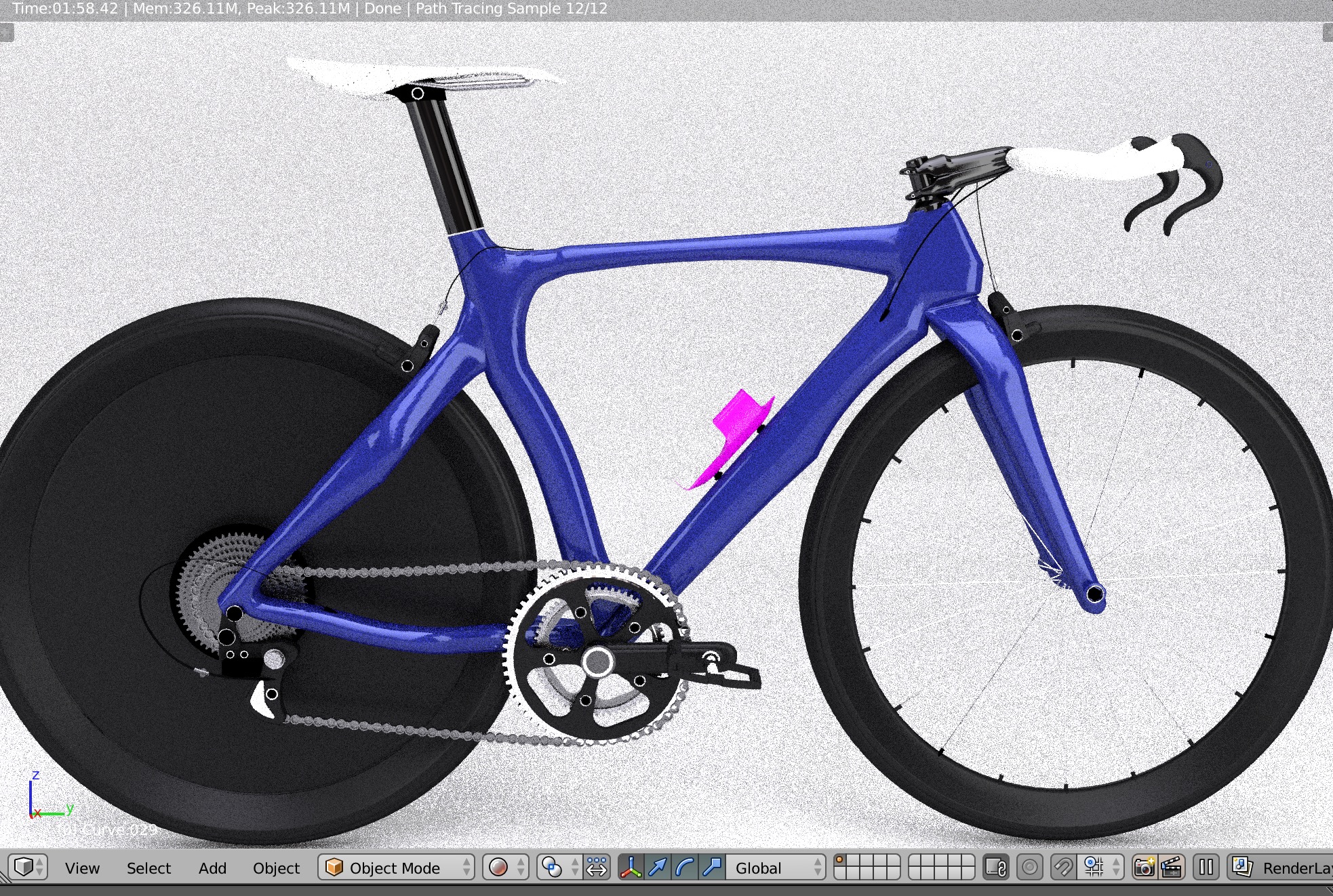Toggle scene layer 16 button
The image size is (1333, 896).
[915, 874]
